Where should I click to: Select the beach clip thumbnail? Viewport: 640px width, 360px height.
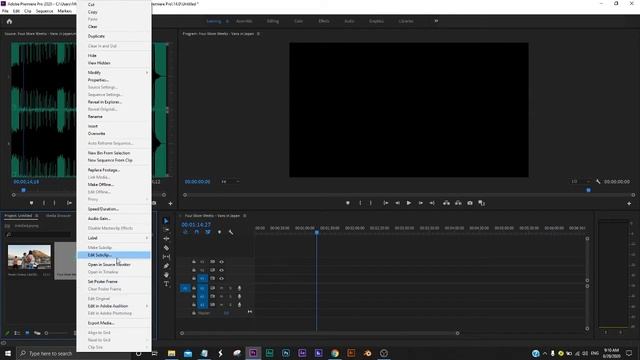(29, 257)
